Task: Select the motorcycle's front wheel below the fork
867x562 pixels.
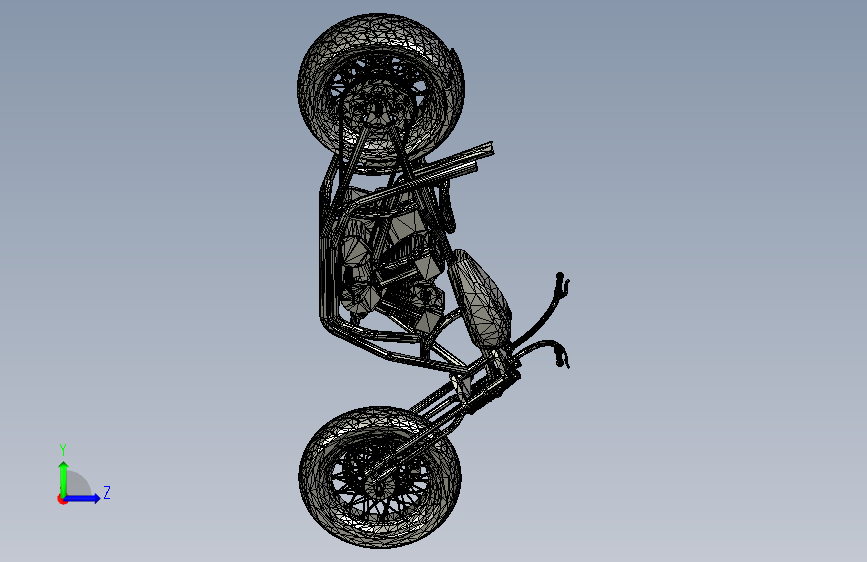Action: pos(380,477)
